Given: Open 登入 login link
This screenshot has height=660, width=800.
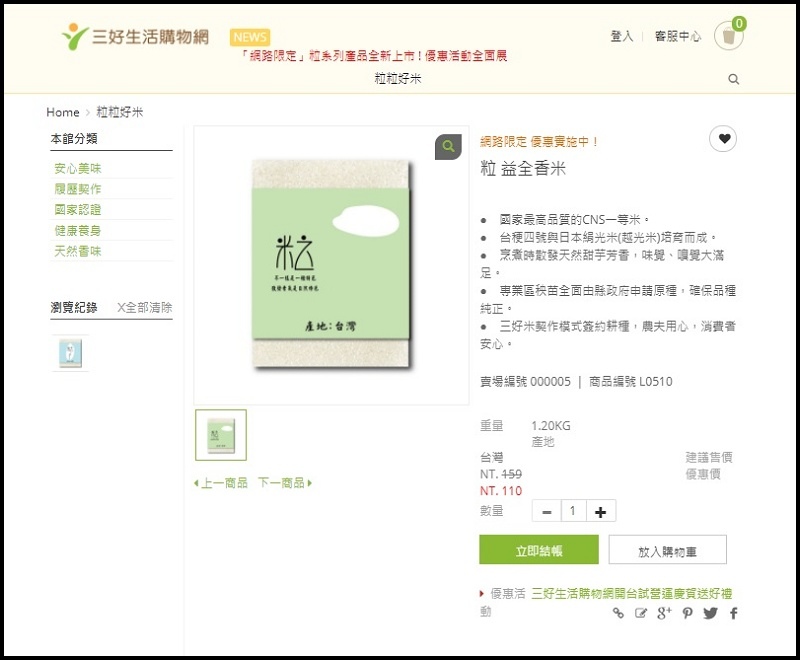Looking at the screenshot, I should pos(621,36).
